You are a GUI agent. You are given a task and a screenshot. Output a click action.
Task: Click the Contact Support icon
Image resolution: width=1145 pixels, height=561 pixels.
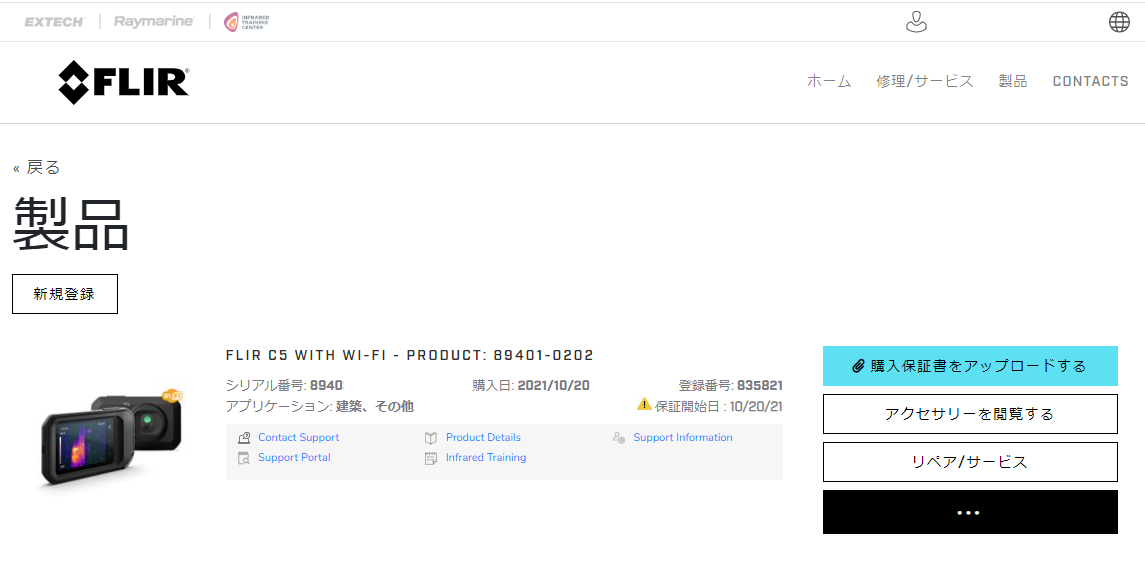[x=244, y=438]
